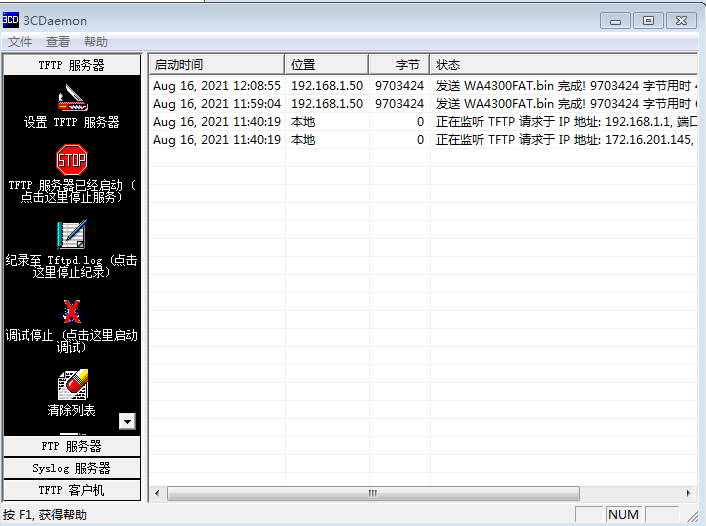706x526 pixels.
Task: Click the 3CDaemon title bar app icon
Action: tap(10, 20)
